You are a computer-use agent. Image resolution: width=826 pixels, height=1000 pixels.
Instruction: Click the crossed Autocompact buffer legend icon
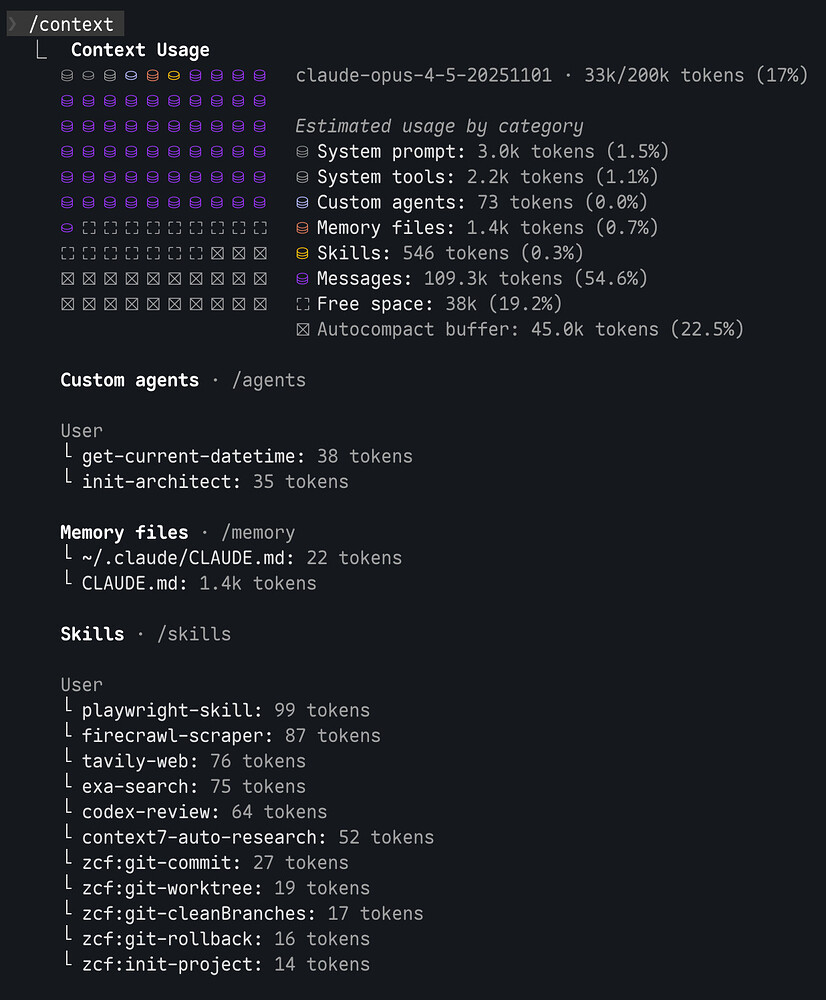[302, 330]
